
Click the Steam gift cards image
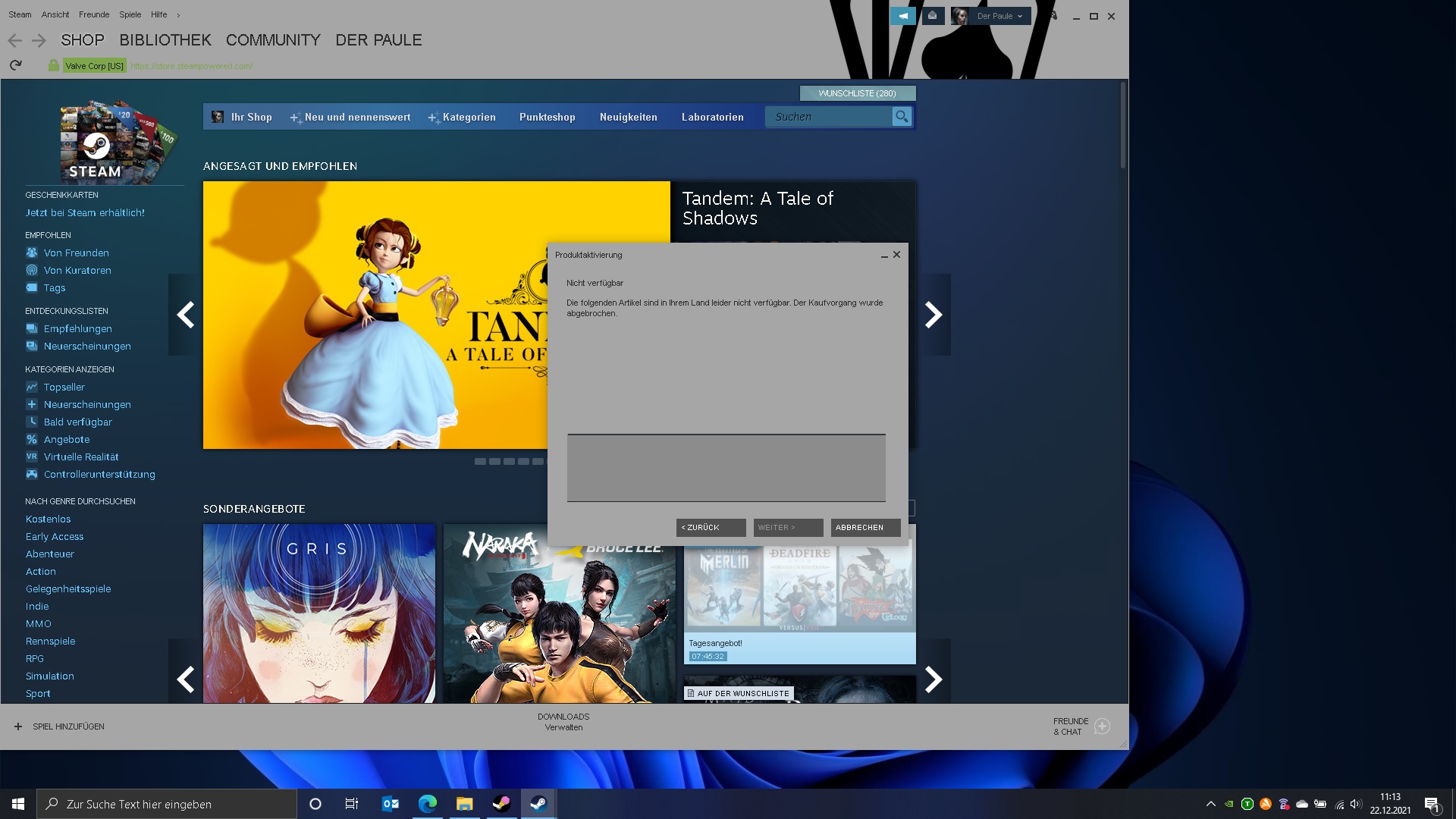point(118,141)
